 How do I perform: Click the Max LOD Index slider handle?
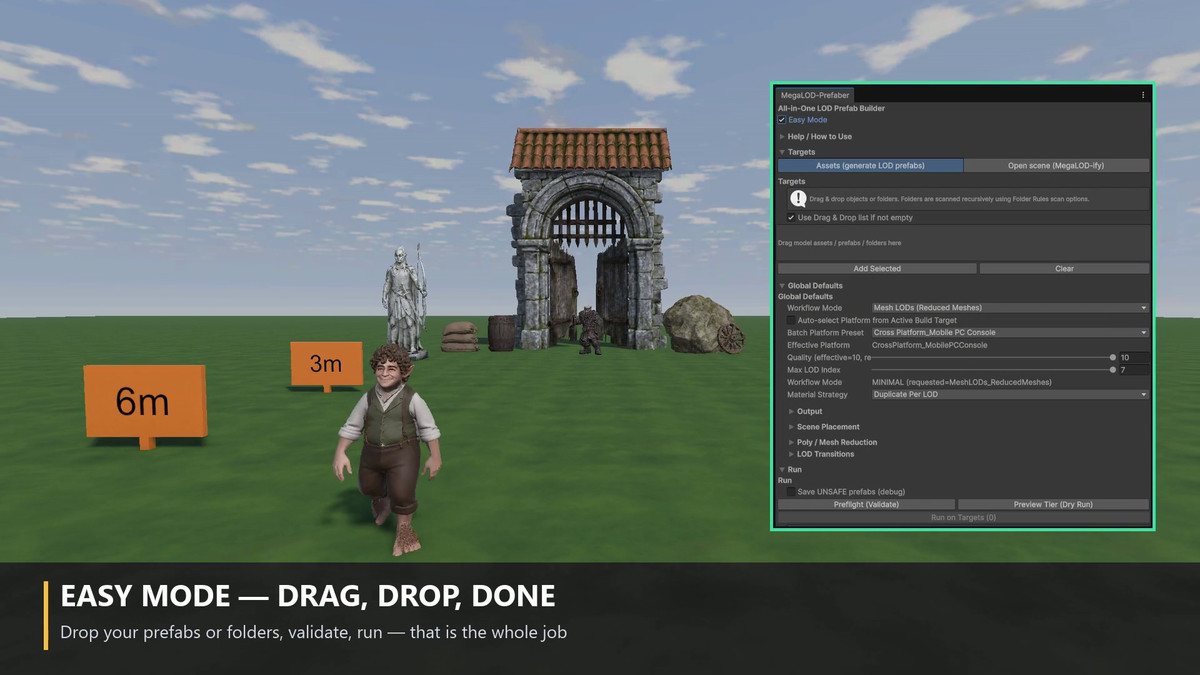(x=1112, y=370)
